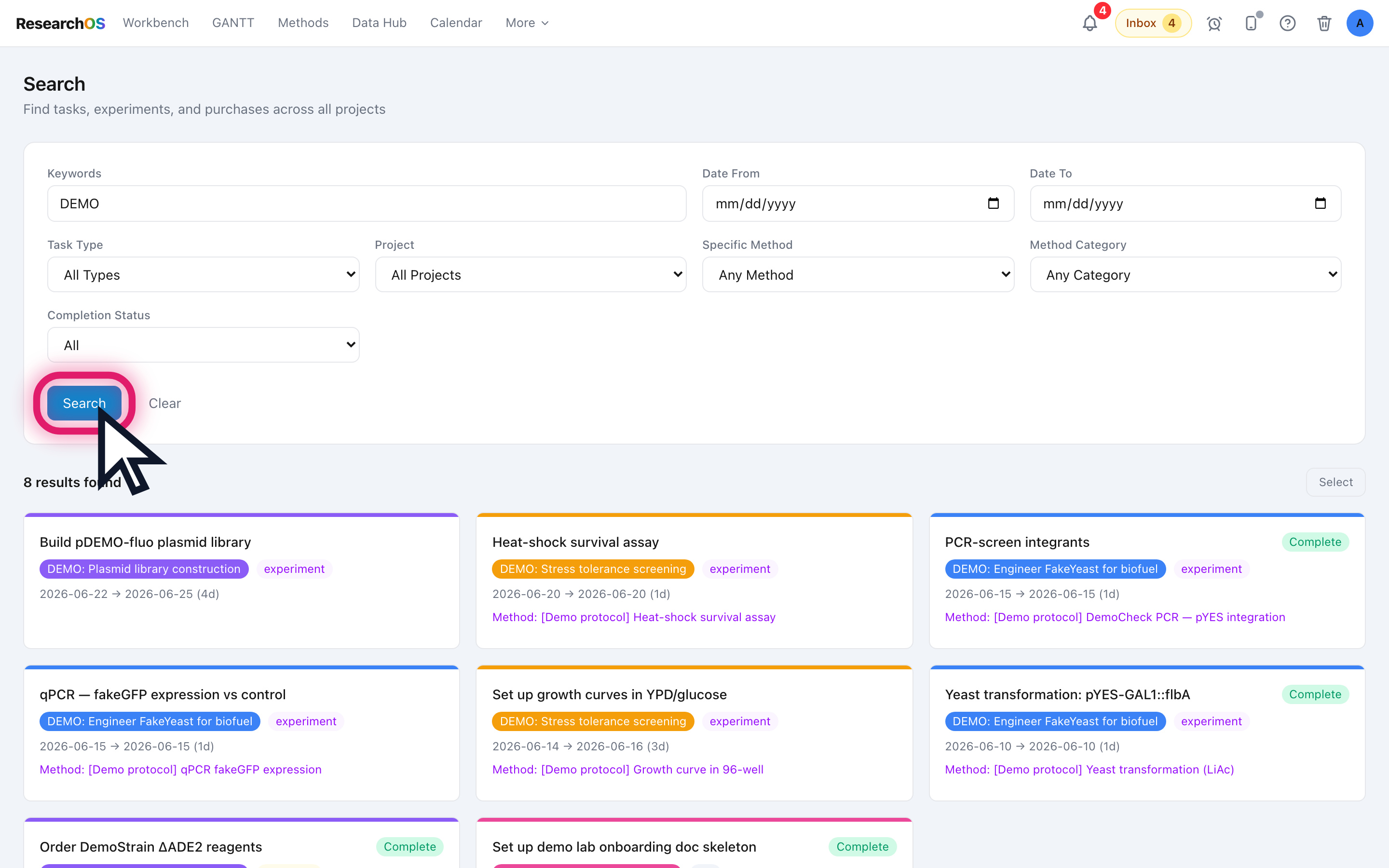Click date range 2026-06-22 → 2026-06-25 (4d)
1389x868 pixels.
(129, 594)
